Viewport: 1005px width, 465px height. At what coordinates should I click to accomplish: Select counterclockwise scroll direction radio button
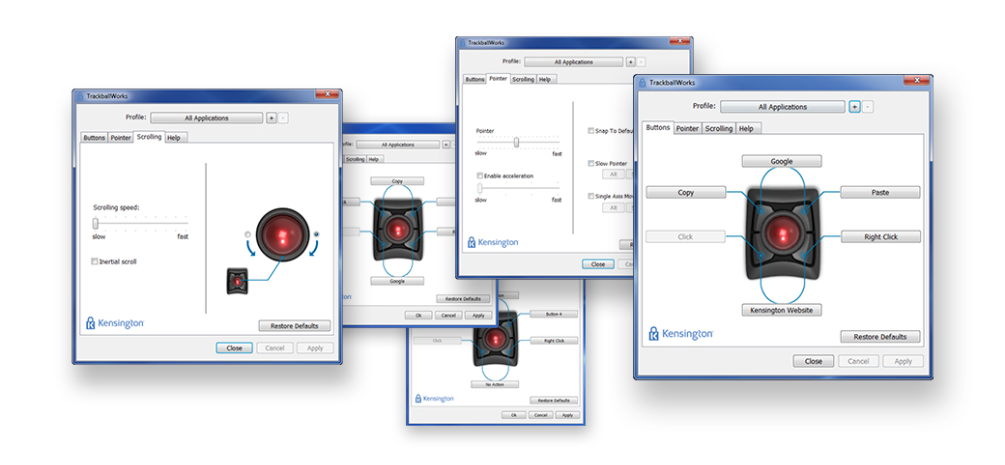[x=247, y=234]
